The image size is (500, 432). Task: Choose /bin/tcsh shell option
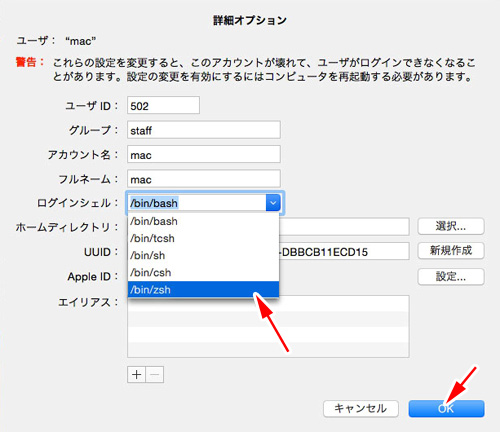click(x=203, y=238)
